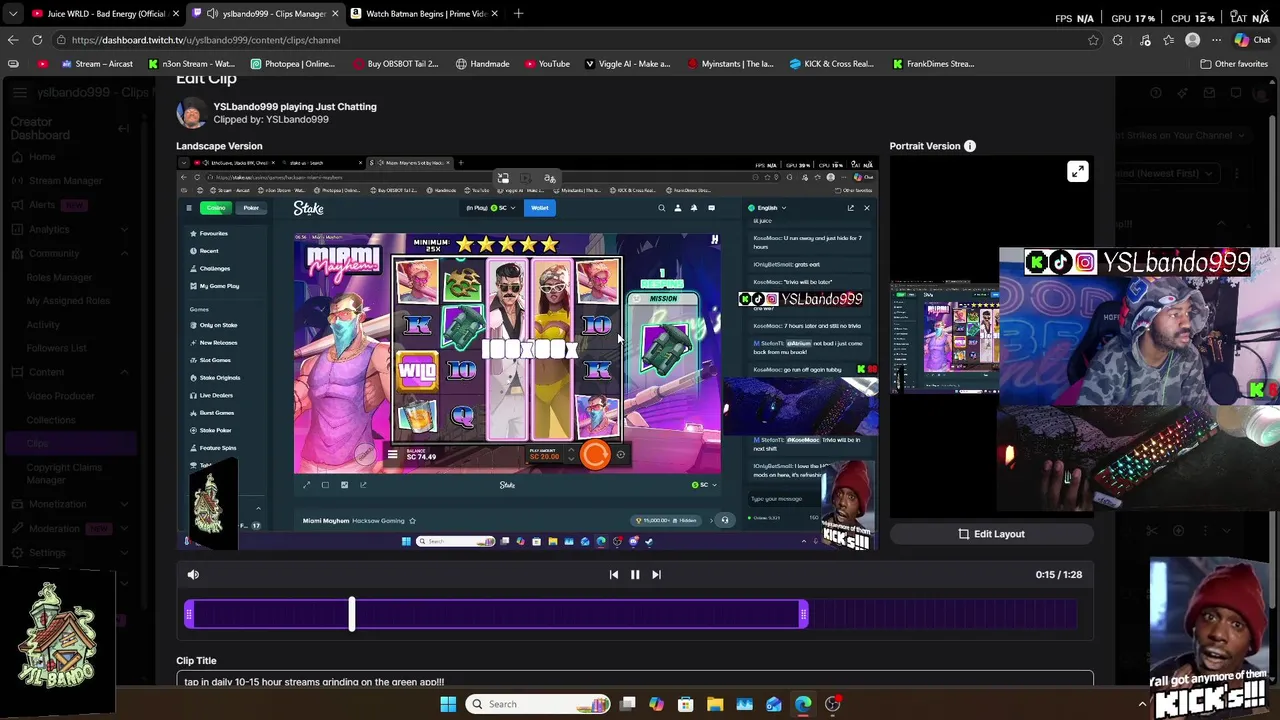Click the YSLbando999 profile avatar
Viewport: 1280px width, 720px height.
[192, 113]
